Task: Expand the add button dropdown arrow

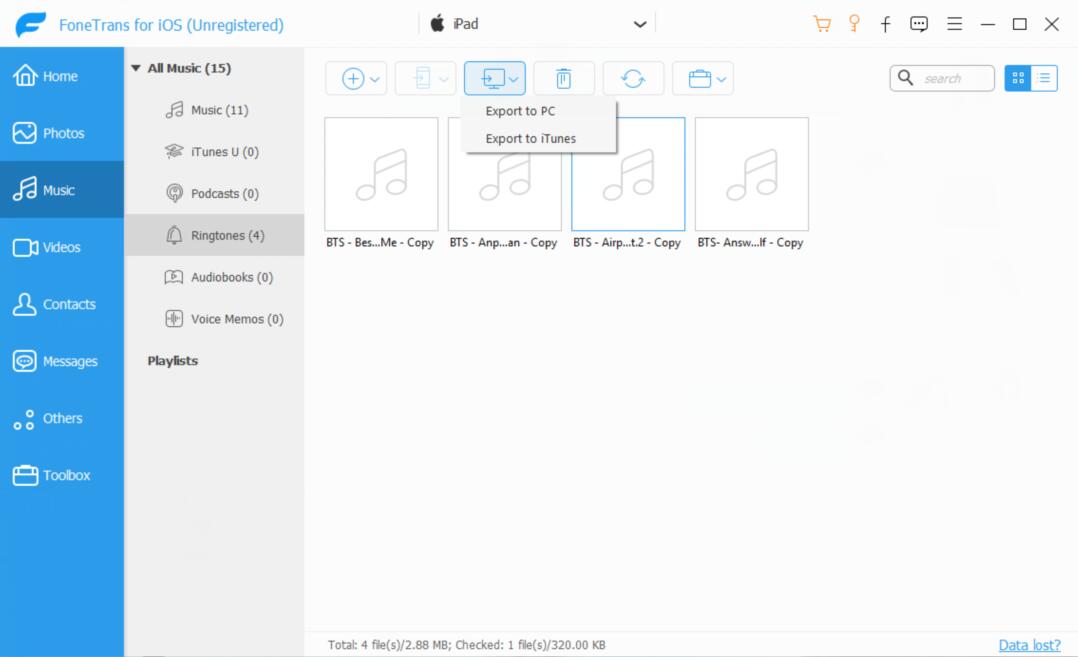Action: click(x=375, y=80)
